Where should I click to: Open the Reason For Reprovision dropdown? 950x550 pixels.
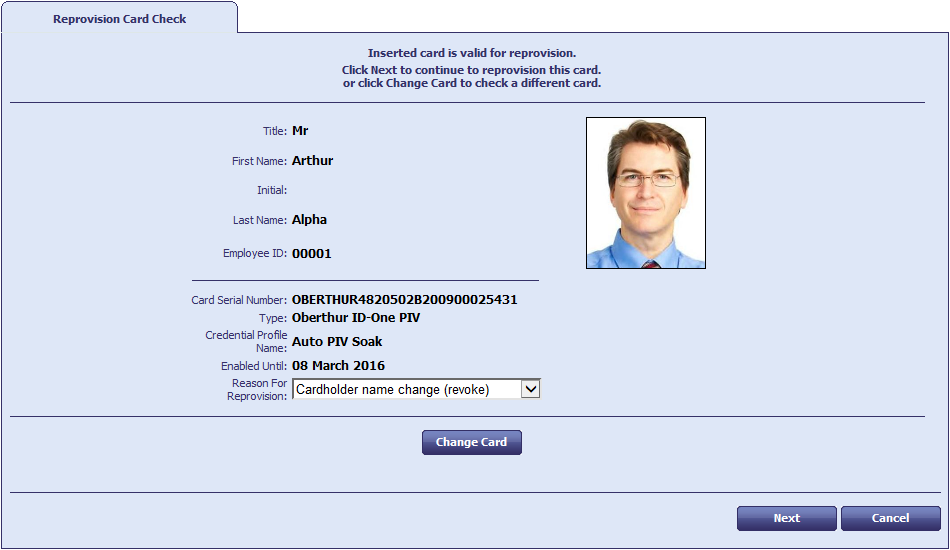(416, 389)
